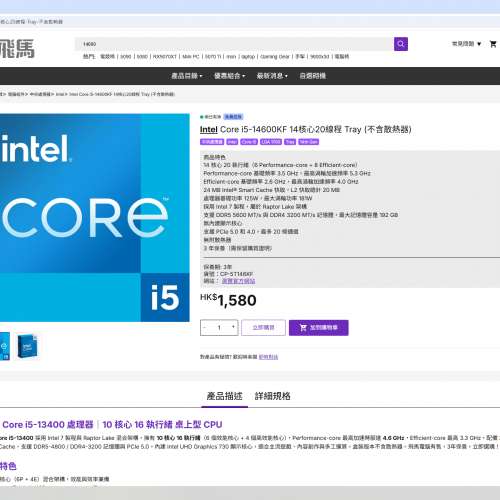The width and height of the screenshot is (500, 500).
Task: Go to the 自選砌機 page
Action: (312, 76)
